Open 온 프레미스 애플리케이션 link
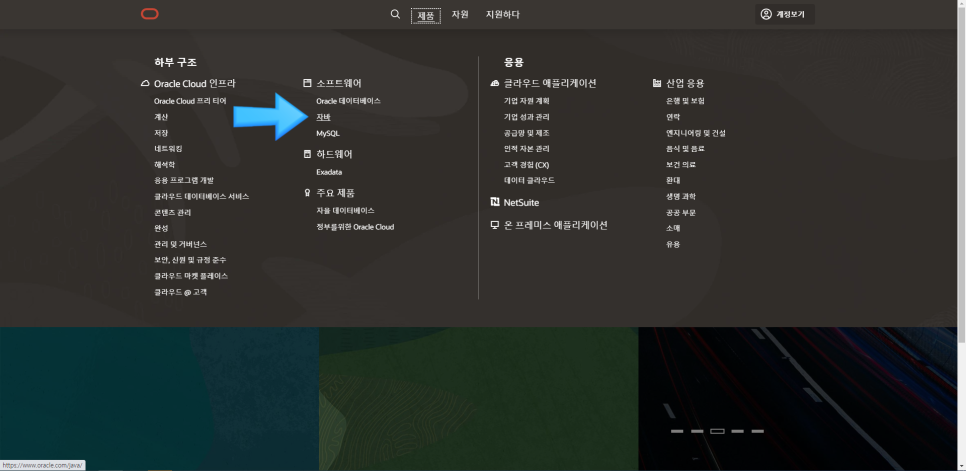Image resolution: width=966 pixels, height=471 pixels. (x=556, y=225)
